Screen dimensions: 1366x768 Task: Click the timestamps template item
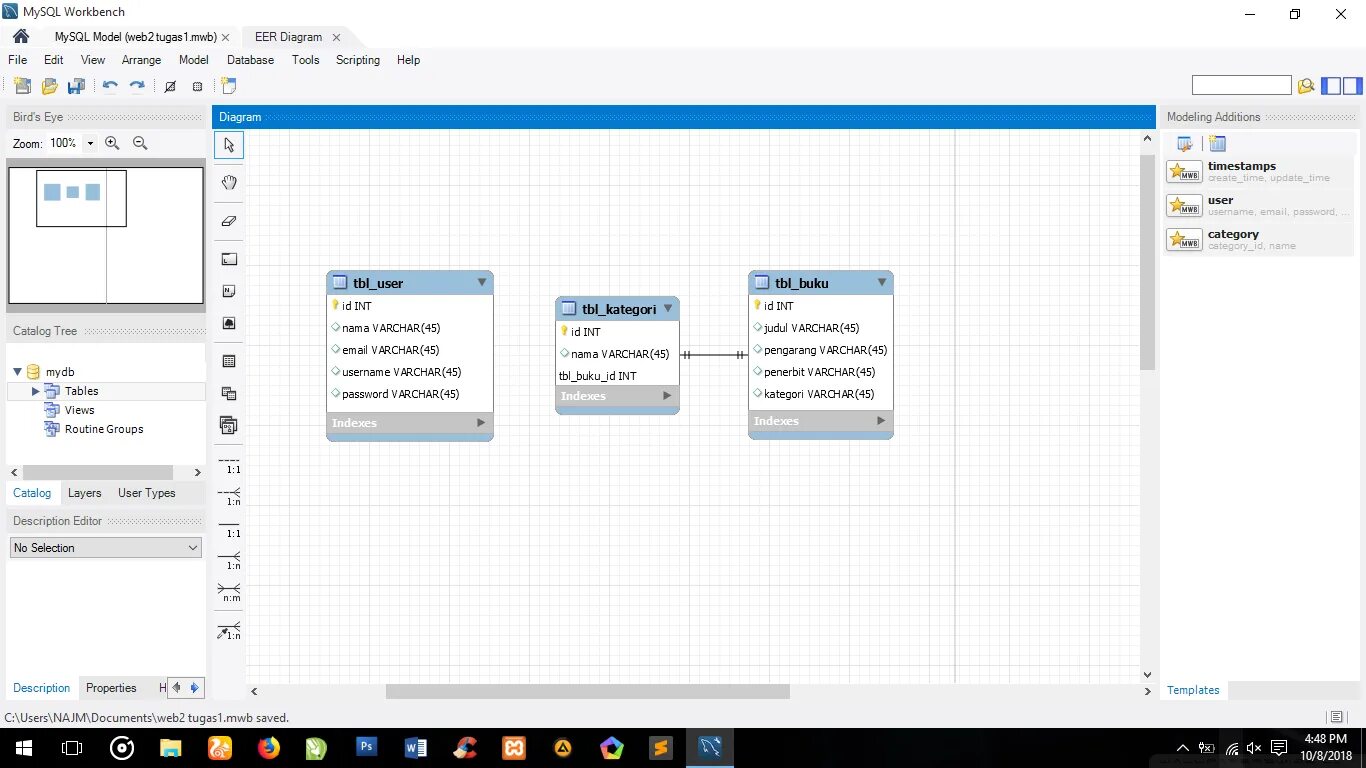[x=1259, y=171]
